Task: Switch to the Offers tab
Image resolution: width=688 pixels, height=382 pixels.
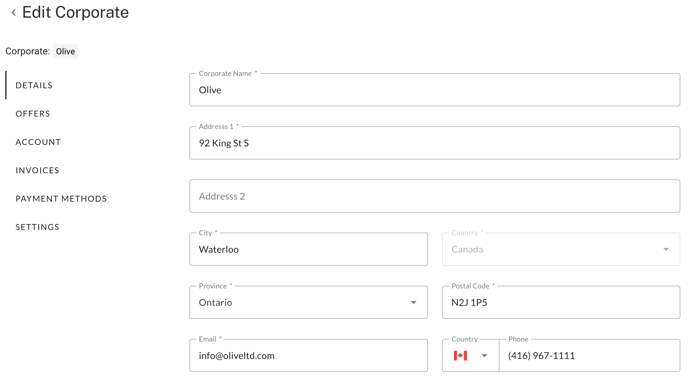Action: pos(33,114)
